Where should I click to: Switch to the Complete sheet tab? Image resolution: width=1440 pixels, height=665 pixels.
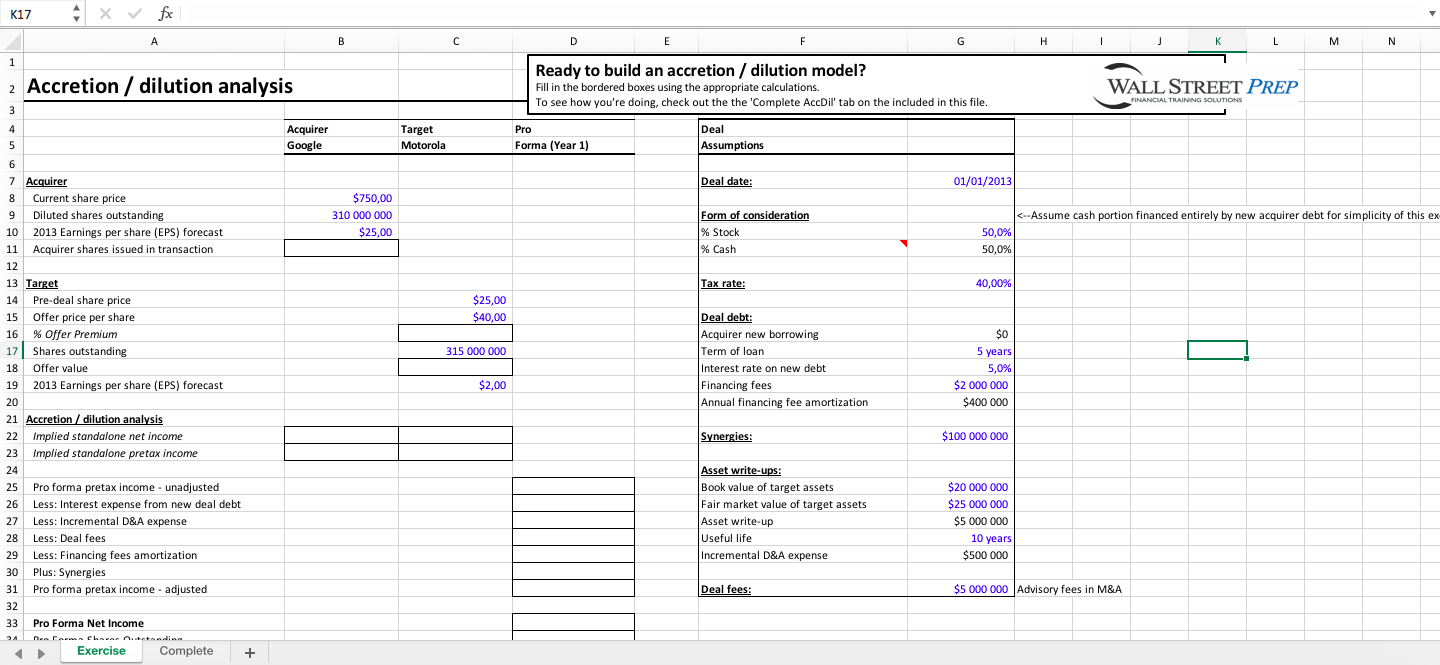coord(186,651)
